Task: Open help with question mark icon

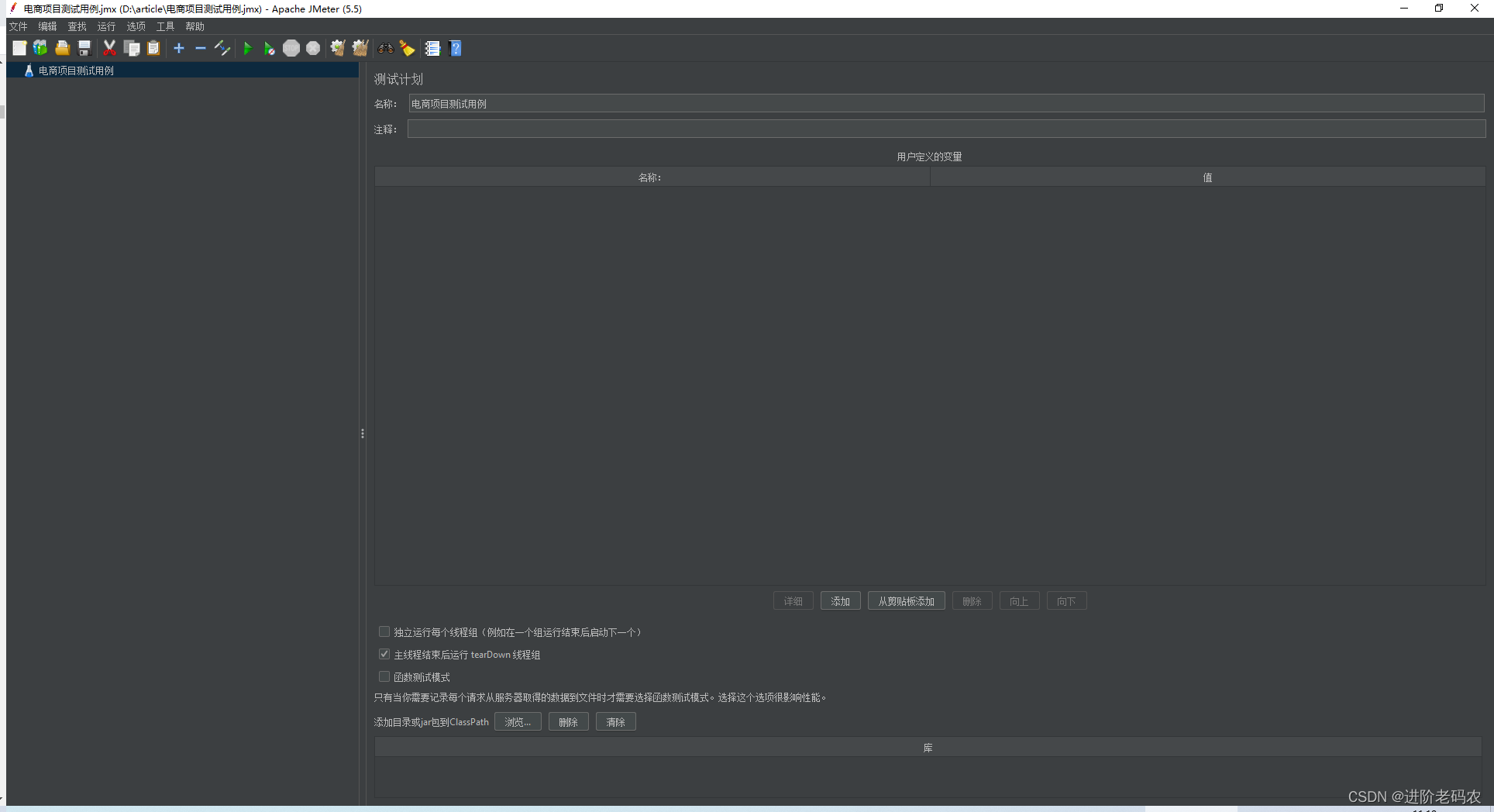Action: coord(455,48)
